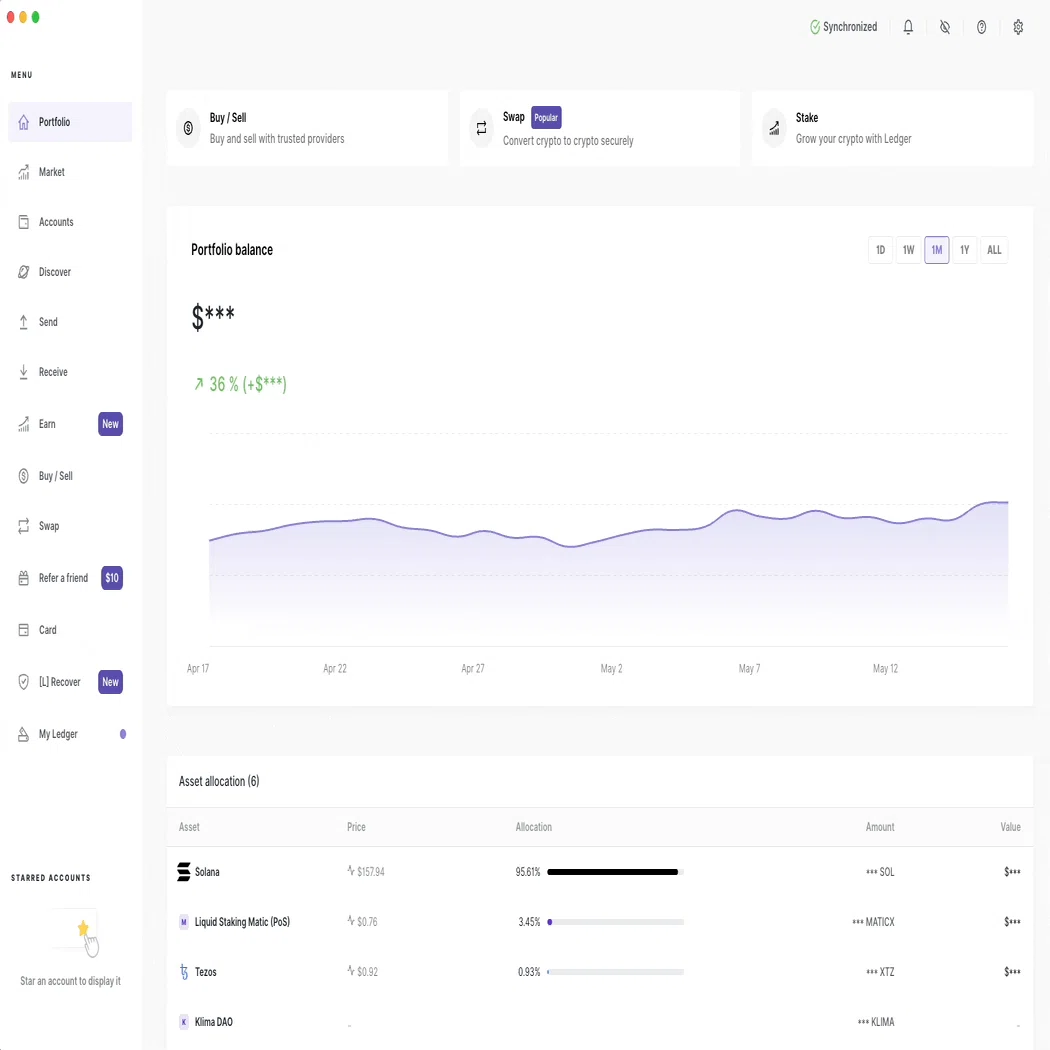The image size is (1050, 1050).
Task: Click the hidden portfolio balance $***
Action: [213, 316]
